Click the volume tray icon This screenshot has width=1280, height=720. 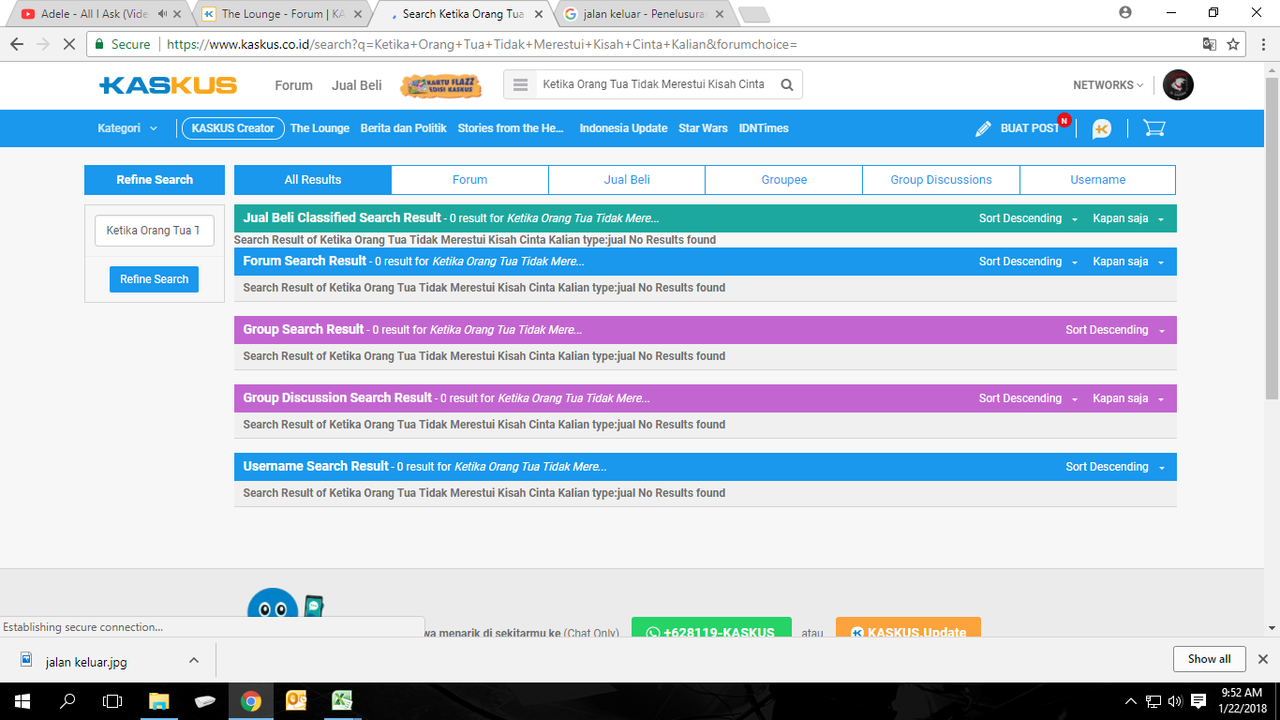tap(1174, 701)
